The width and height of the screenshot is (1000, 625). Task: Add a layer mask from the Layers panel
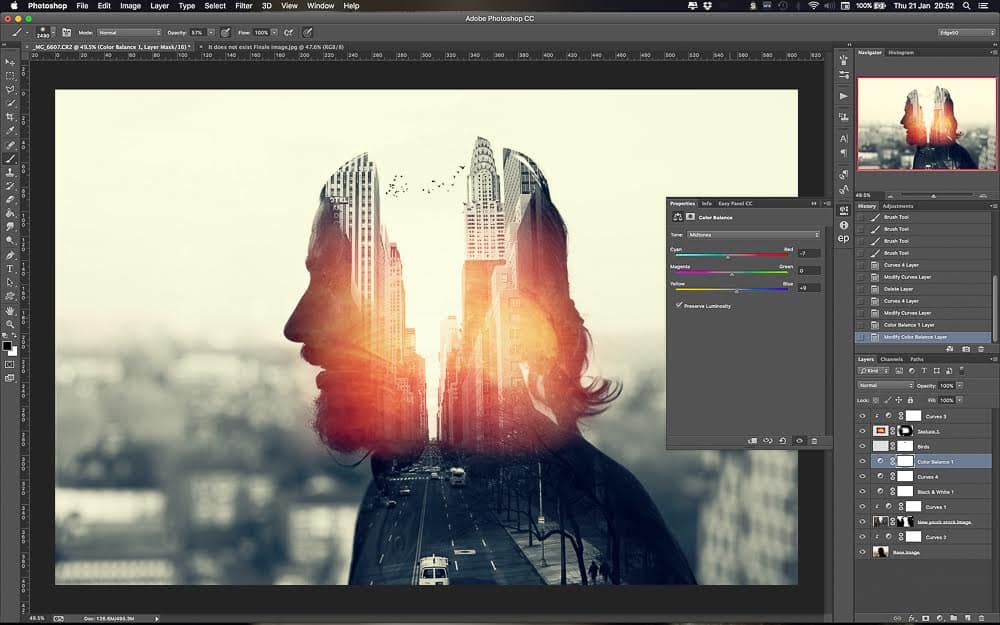click(x=926, y=618)
